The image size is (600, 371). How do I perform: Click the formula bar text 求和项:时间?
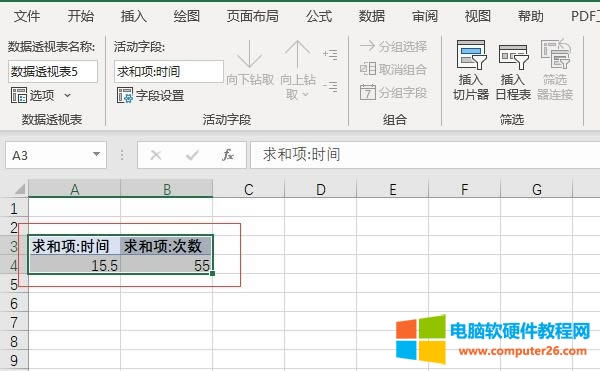[x=302, y=155]
